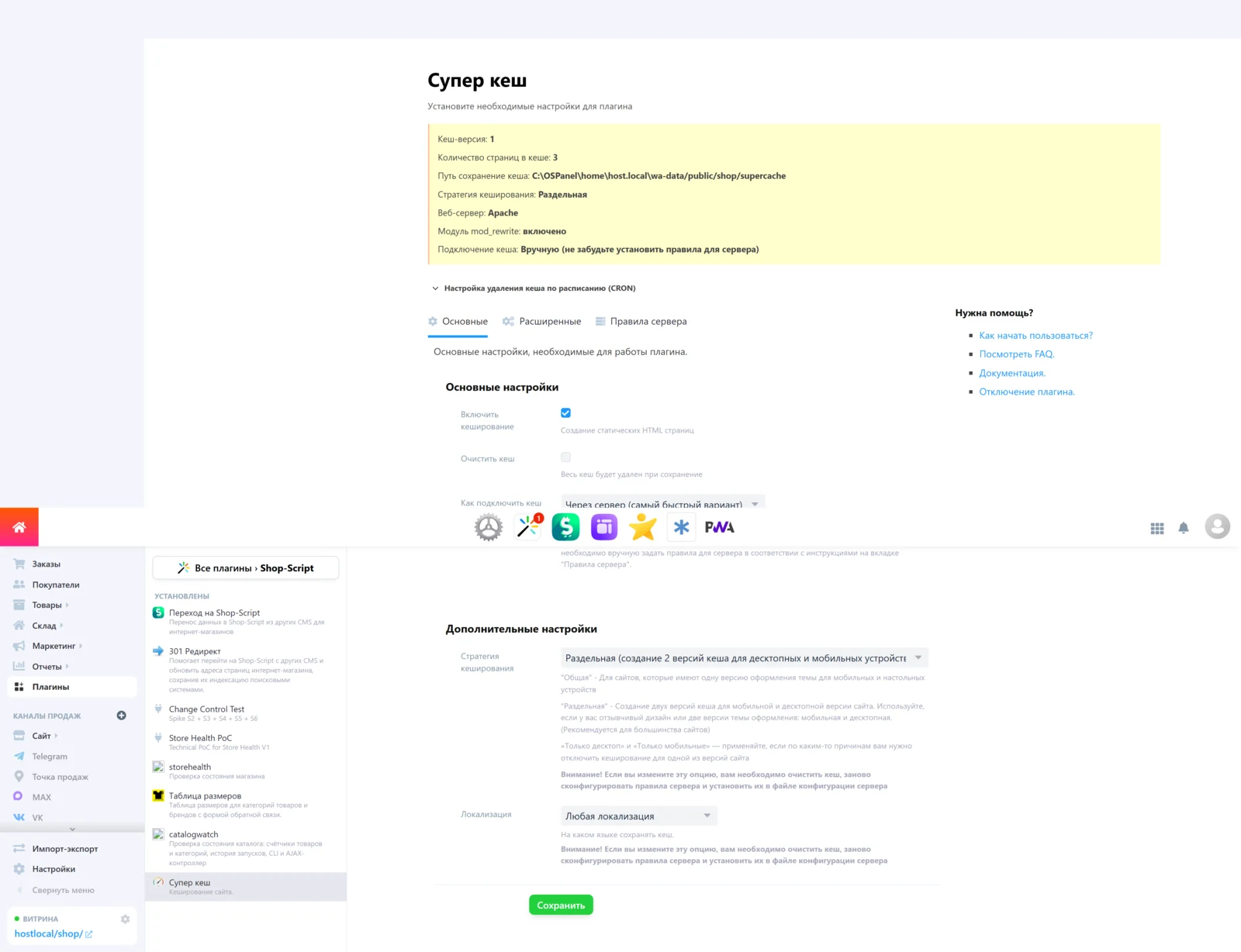Viewport: 1241px width, 952px height.
Task: Select Таблица размеров plugin in list
Action: [x=246, y=805]
